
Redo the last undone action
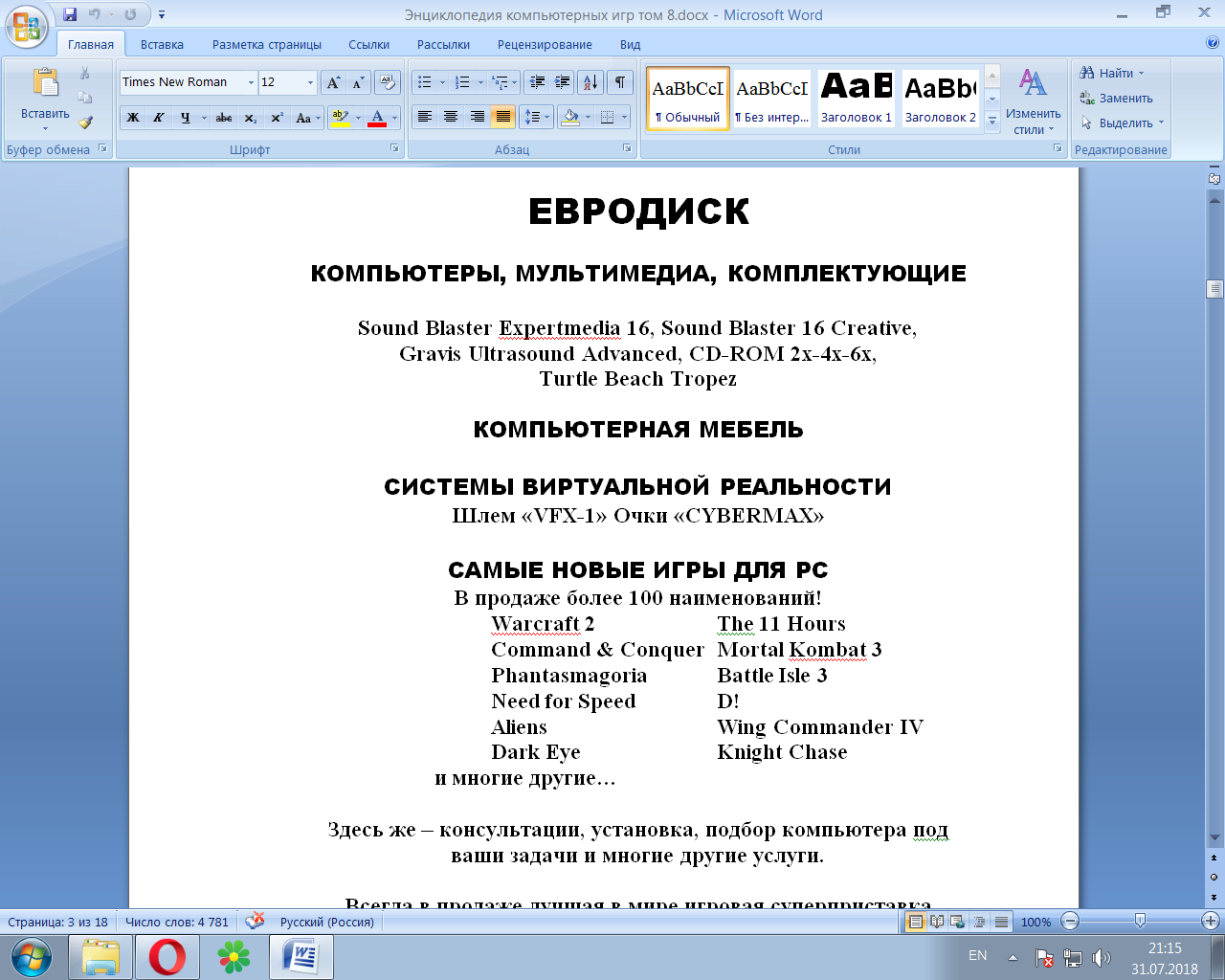130,14
